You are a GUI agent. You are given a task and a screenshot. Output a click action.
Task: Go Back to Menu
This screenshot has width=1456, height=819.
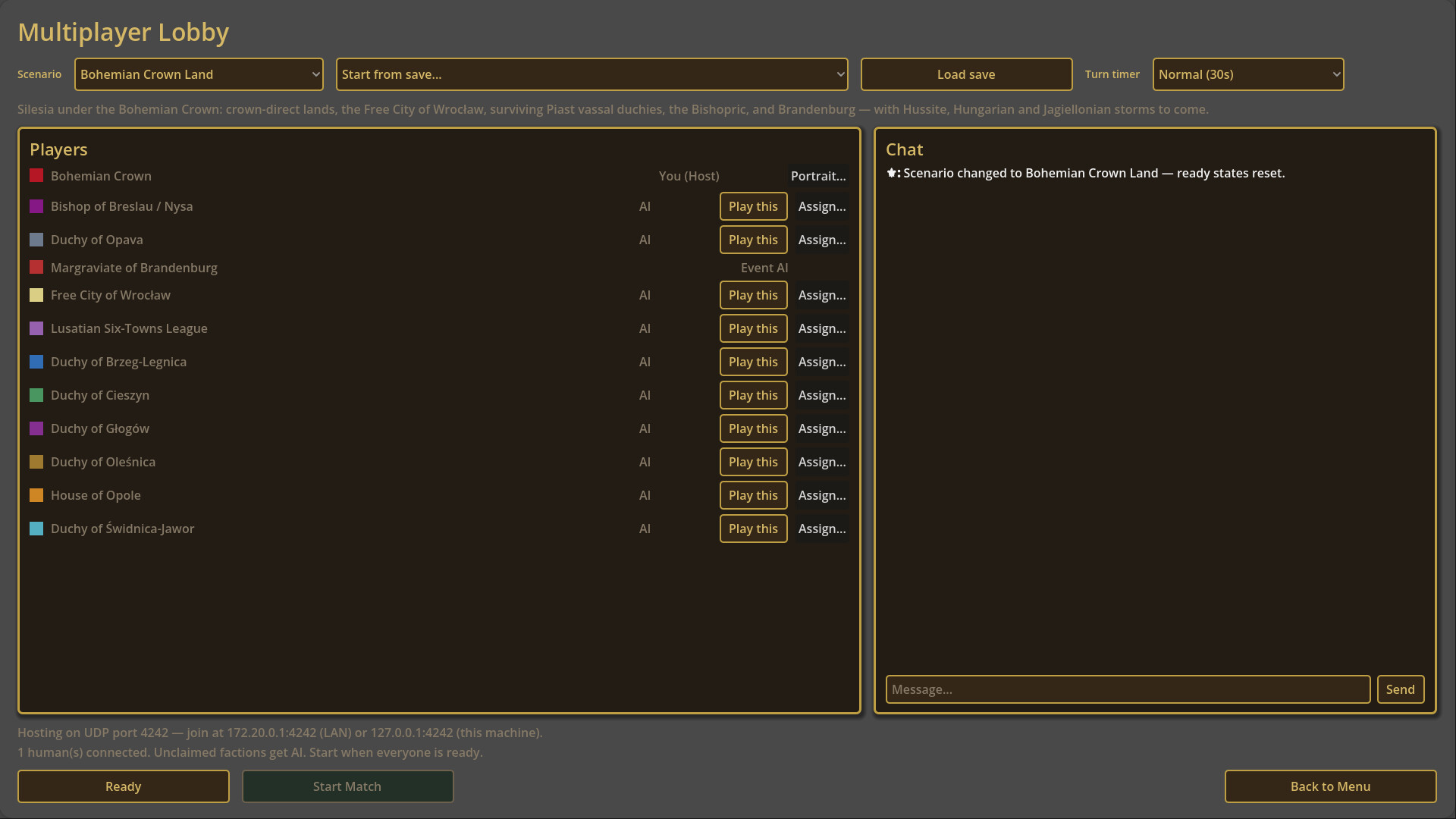(x=1330, y=786)
